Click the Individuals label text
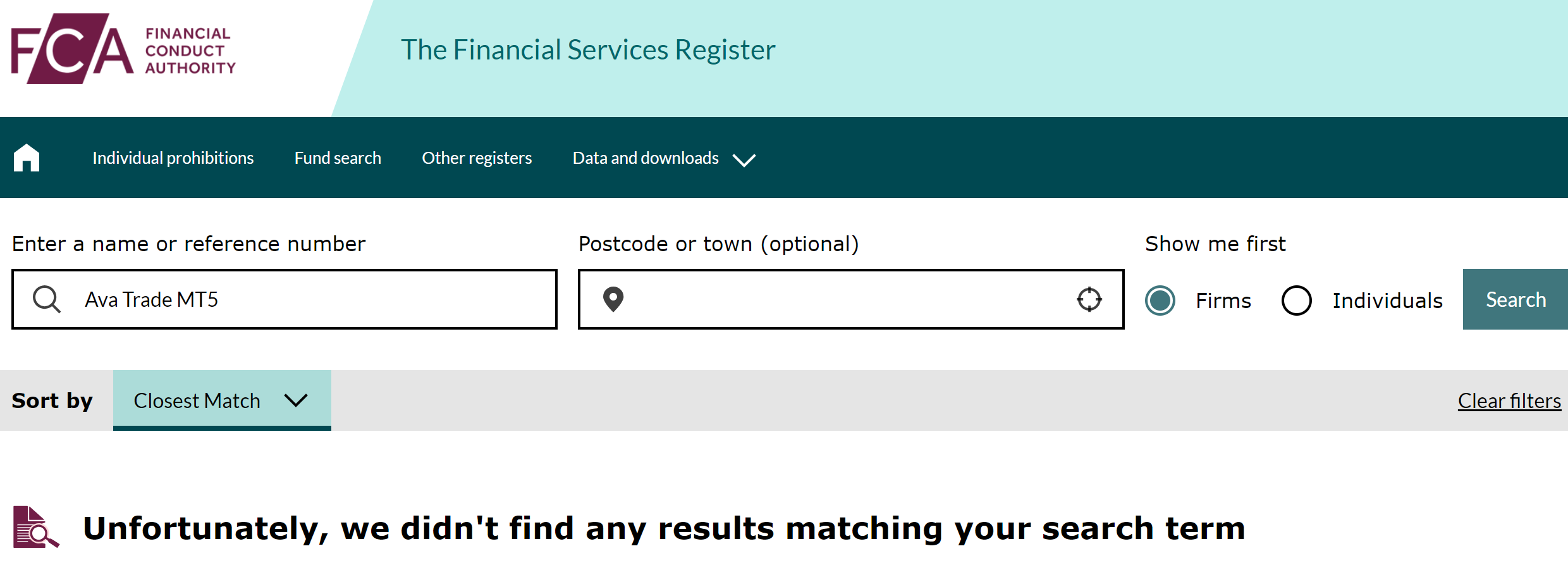The image size is (1568, 570). [1388, 300]
